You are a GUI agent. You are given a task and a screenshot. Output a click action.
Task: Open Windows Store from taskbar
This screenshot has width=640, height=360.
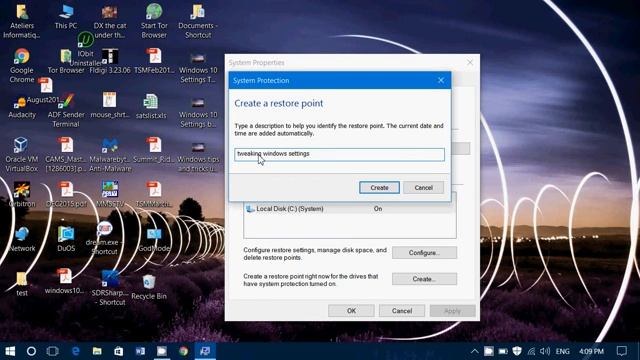[x=118, y=351]
